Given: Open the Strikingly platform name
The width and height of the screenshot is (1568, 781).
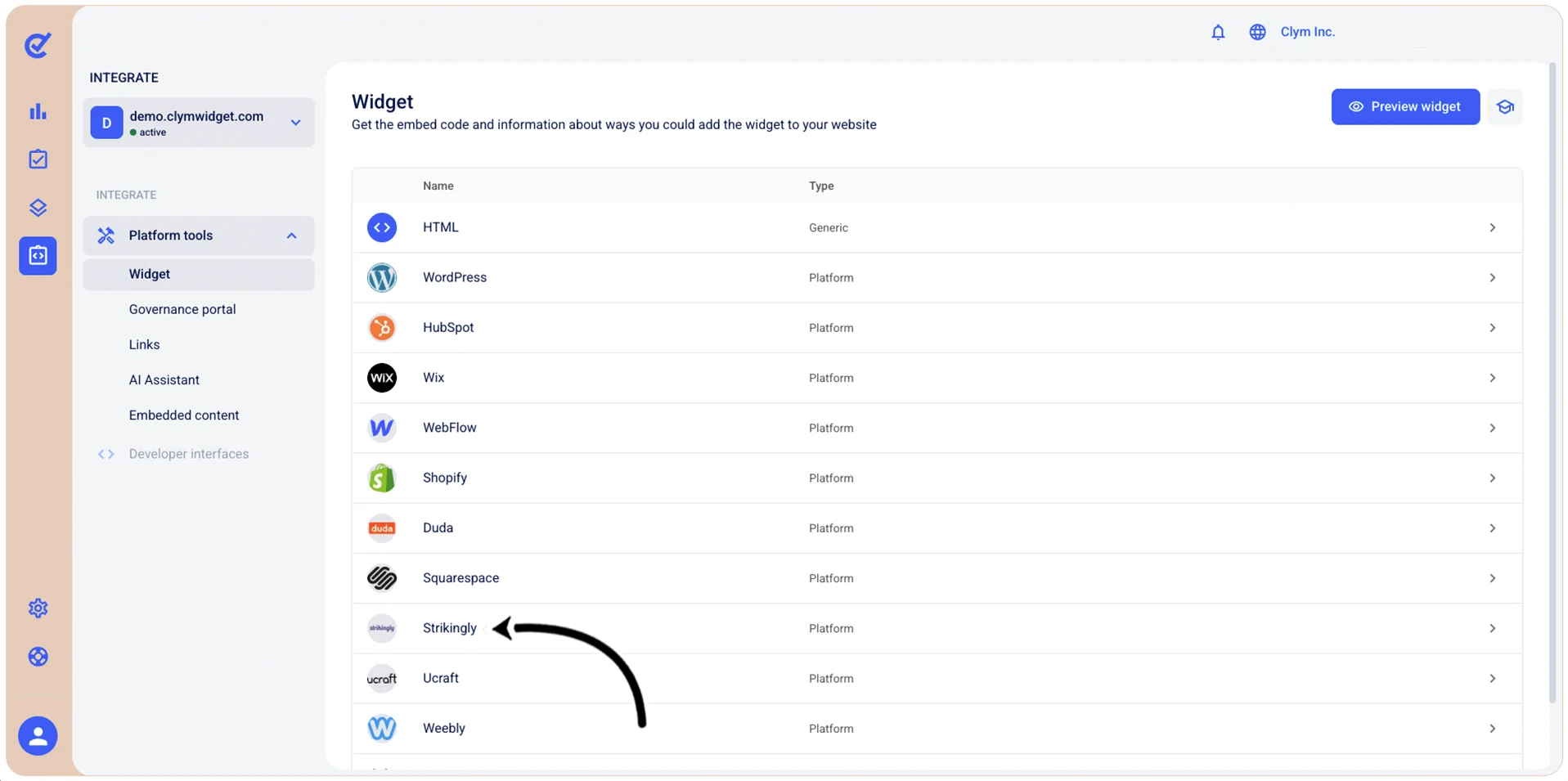Looking at the screenshot, I should point(449,628).
